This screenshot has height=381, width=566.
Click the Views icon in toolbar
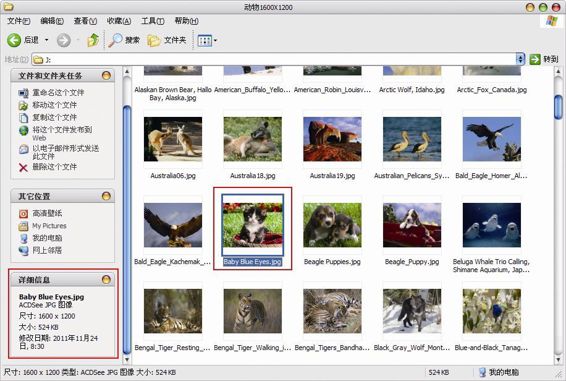[205, 40]
